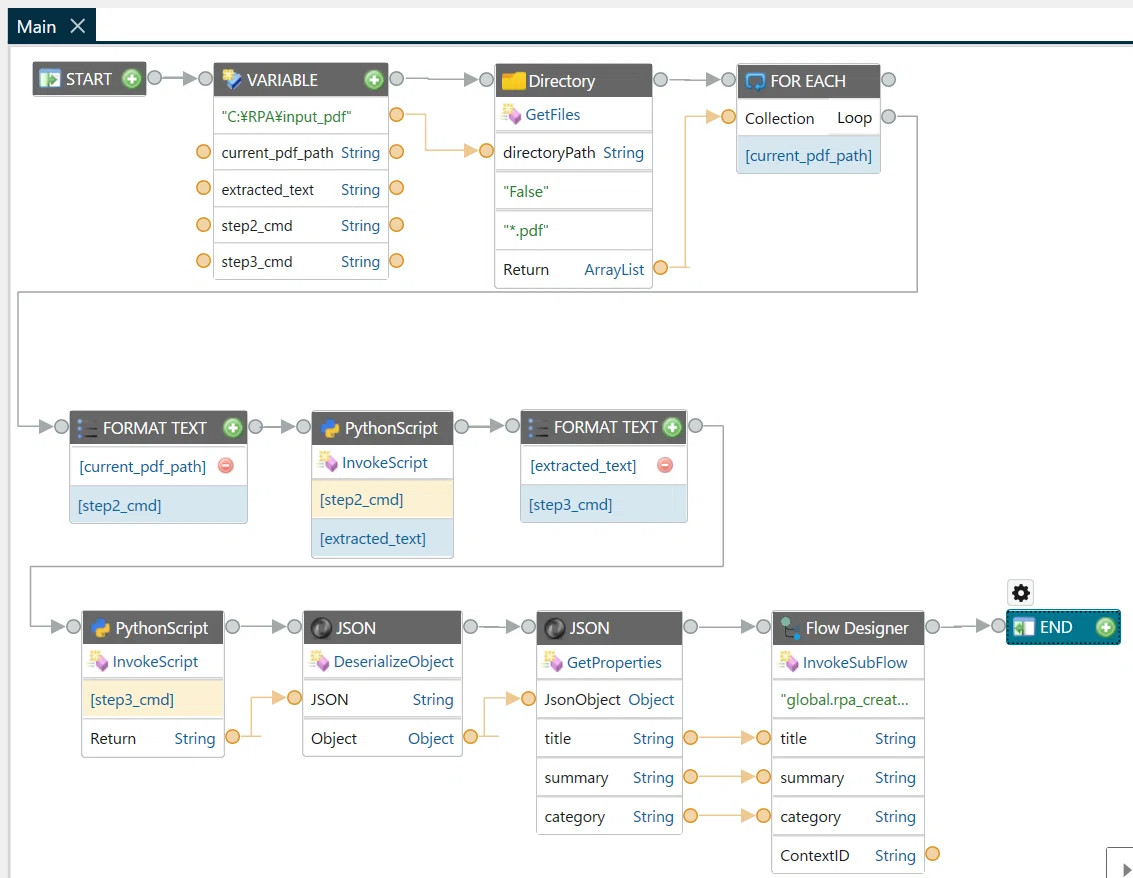Screen dimensions: 1133x878
Task: Click the Loop output label
Action: pyautogui.click(x=854, y=118)
